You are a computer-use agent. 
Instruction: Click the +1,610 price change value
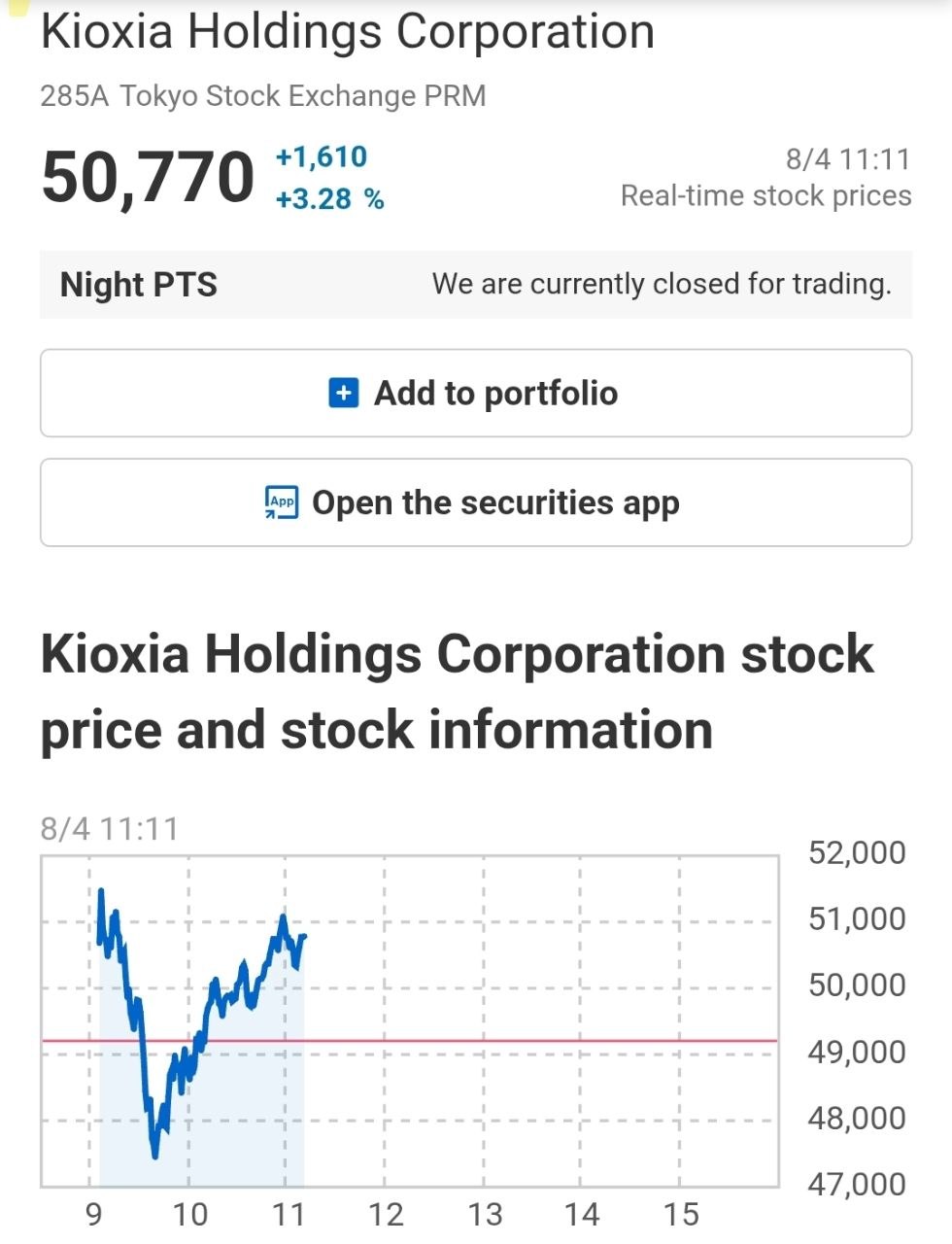coord(322,156)
